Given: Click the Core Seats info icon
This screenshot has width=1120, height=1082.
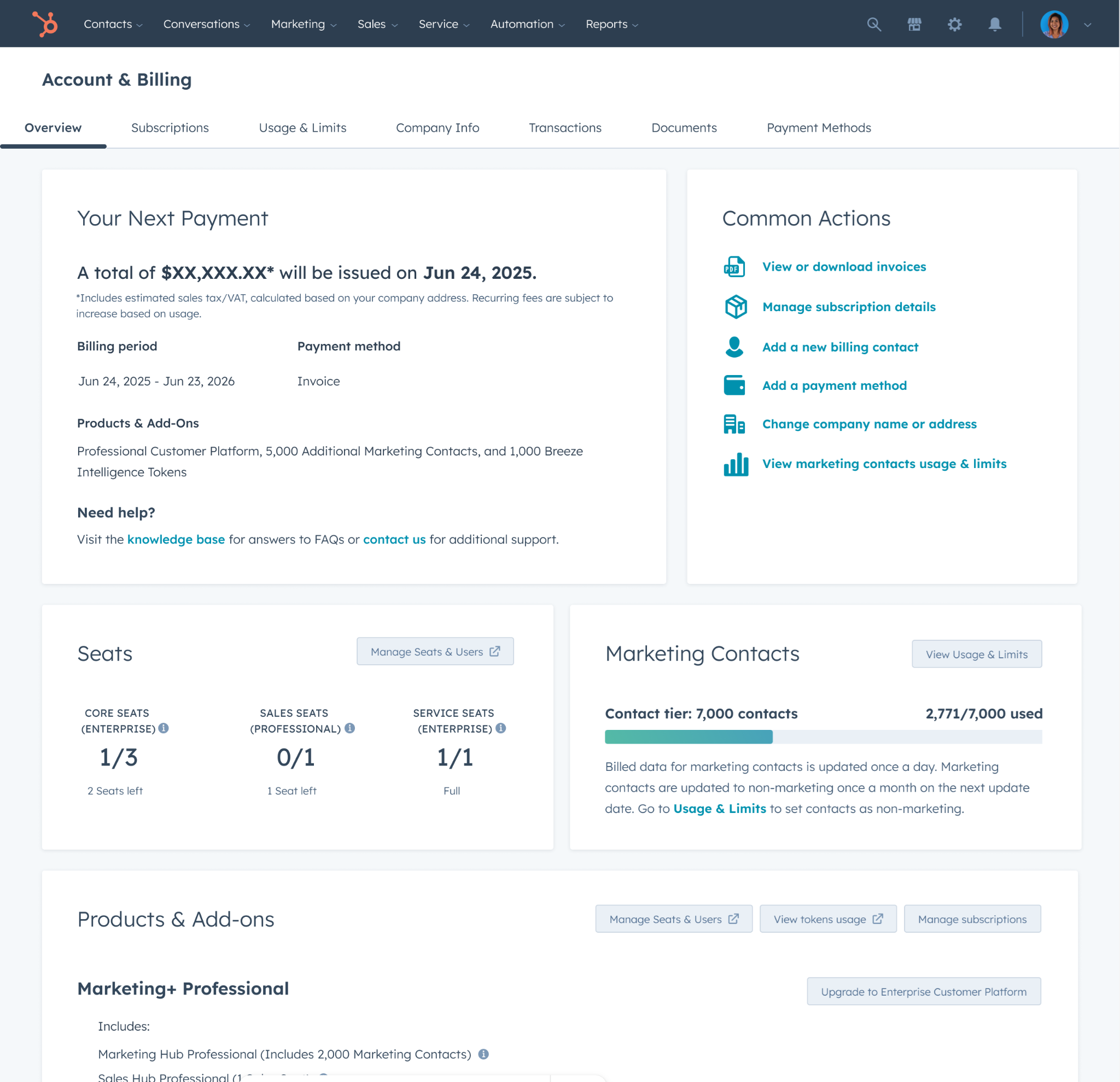Looking at the screenshot, I should (164, 728).
